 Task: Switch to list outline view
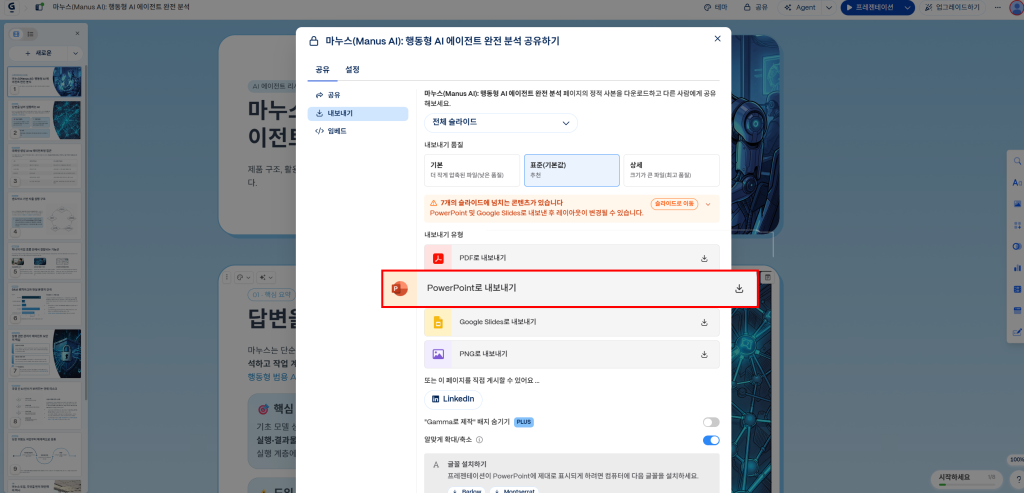point(30,34)
